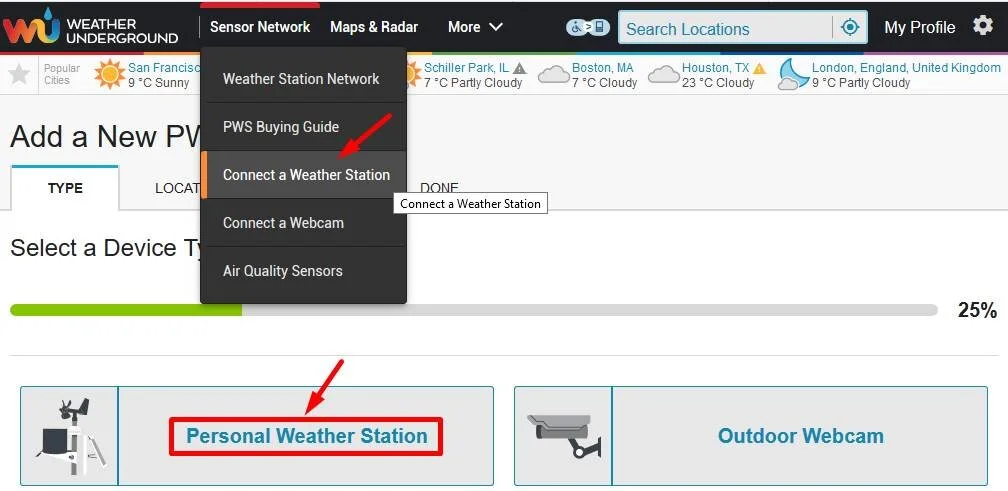
Task: Open the San Francisco city link
Action: (164, 67)
